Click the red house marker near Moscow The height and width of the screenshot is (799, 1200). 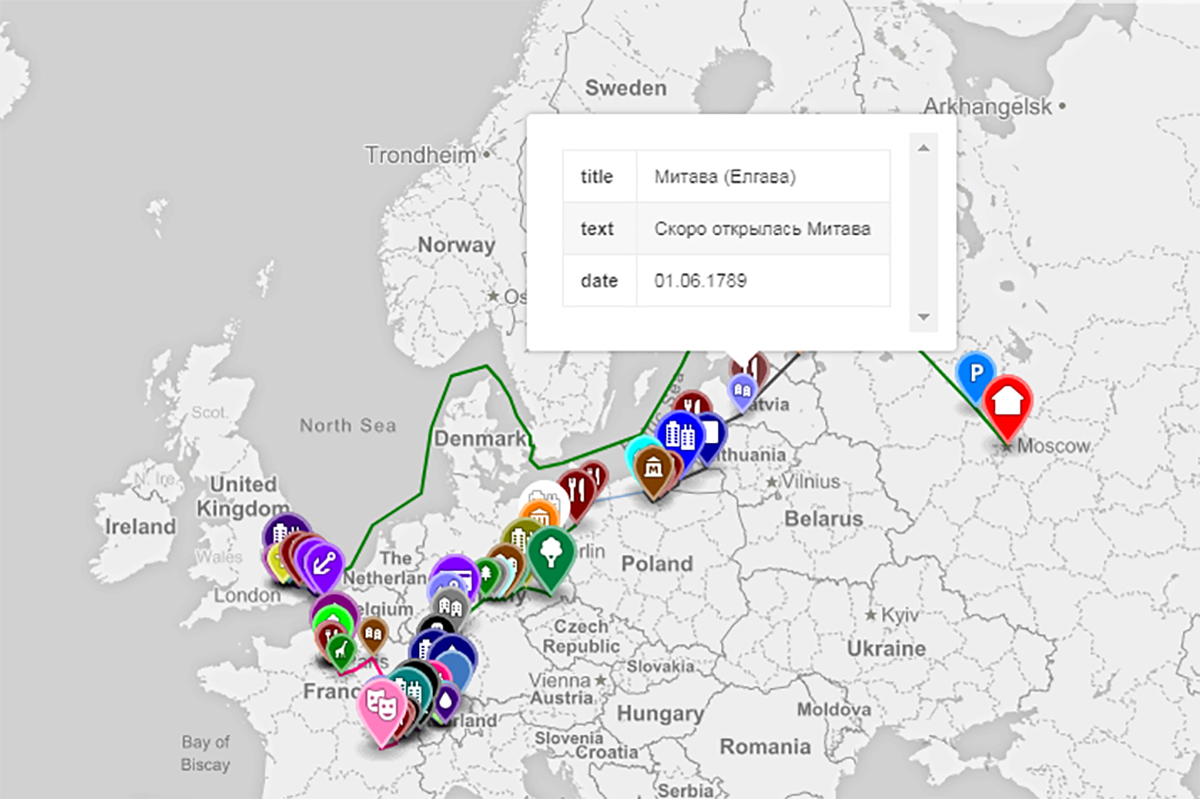pos(1008,401)
